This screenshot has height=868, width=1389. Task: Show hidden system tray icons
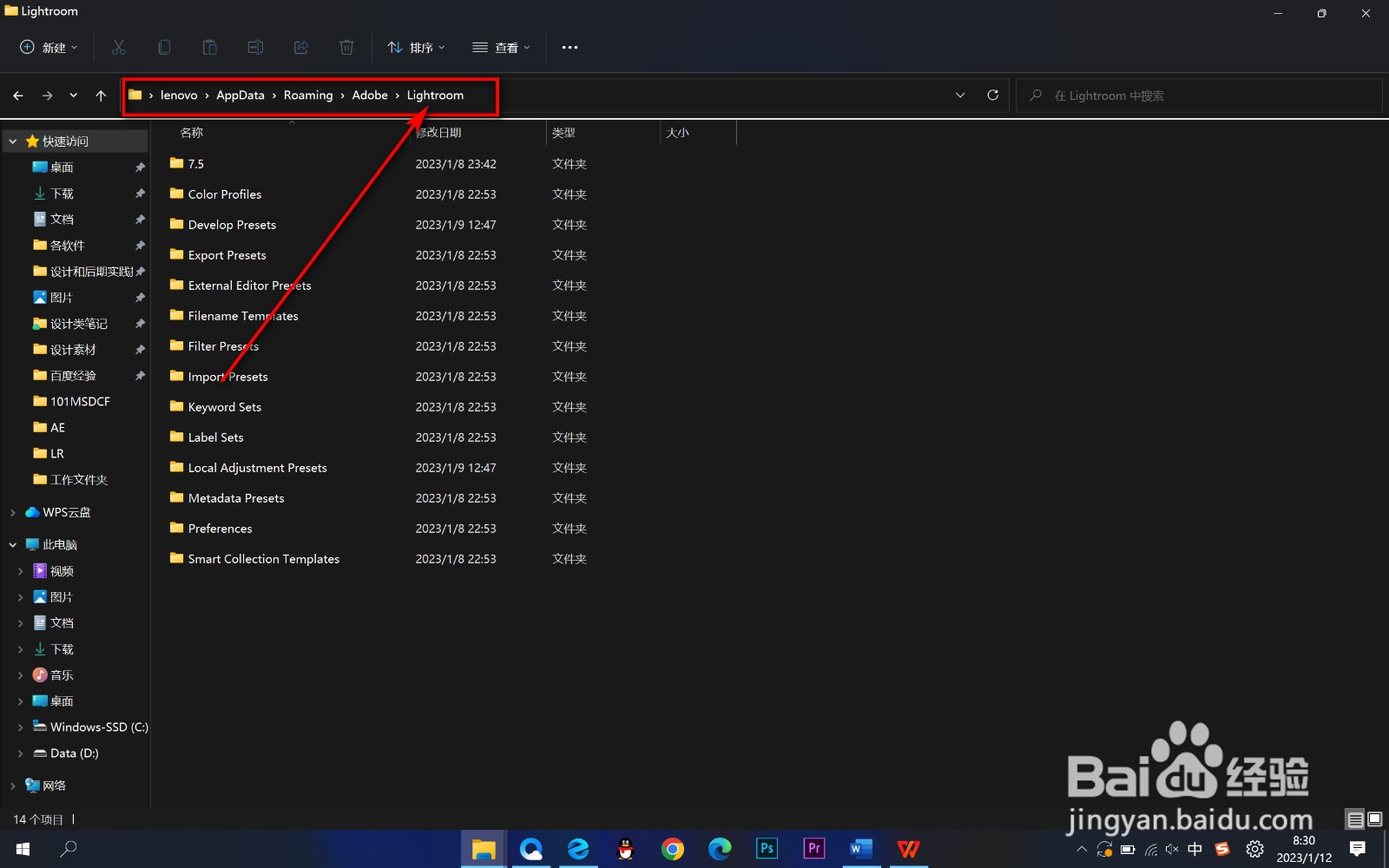click(1081, 849)
